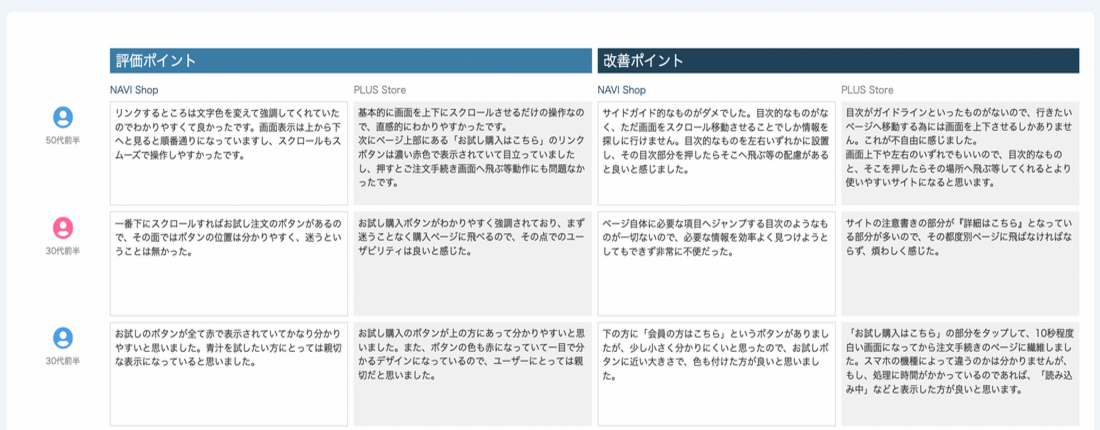Screen dimensions: 1100x430
Task: Click the pink user avatar icon
Action: click(x=62, y=228)
